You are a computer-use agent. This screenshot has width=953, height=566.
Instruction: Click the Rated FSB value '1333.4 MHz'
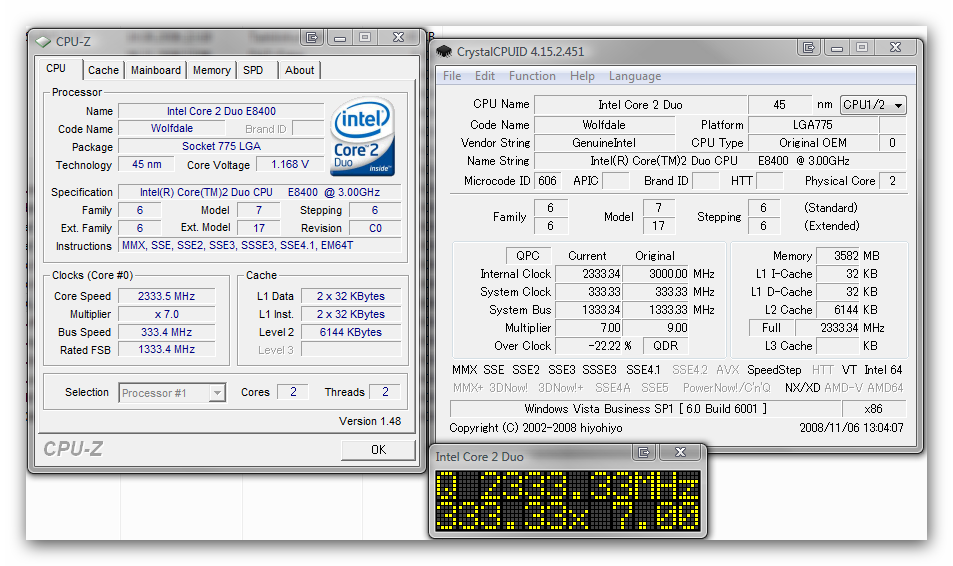click(167, 350)
